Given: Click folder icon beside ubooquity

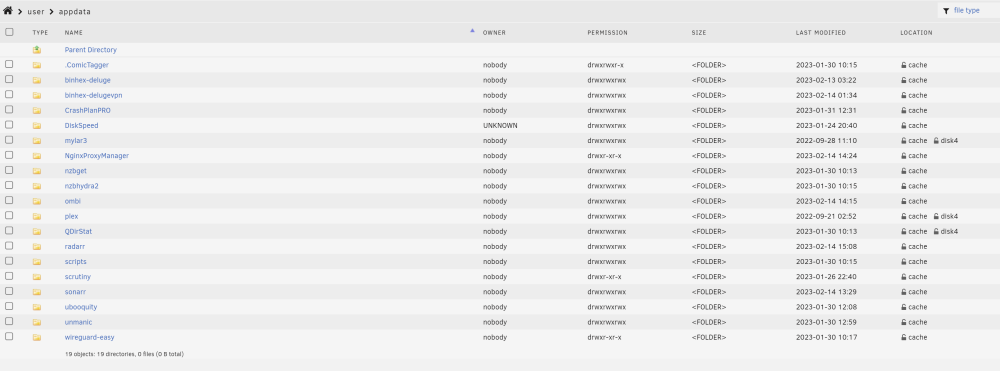Looking at the screenshot, I should [37, 307].
